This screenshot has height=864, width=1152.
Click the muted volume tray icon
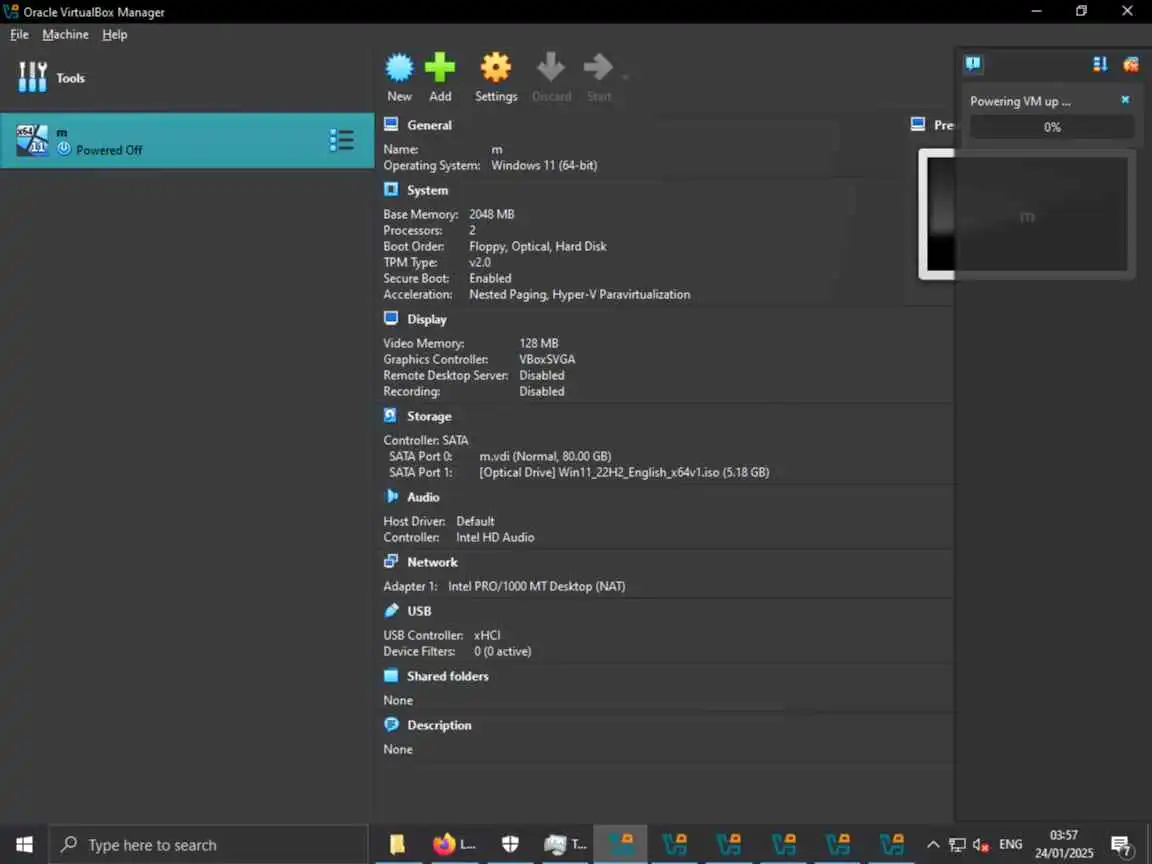point(980,845)
